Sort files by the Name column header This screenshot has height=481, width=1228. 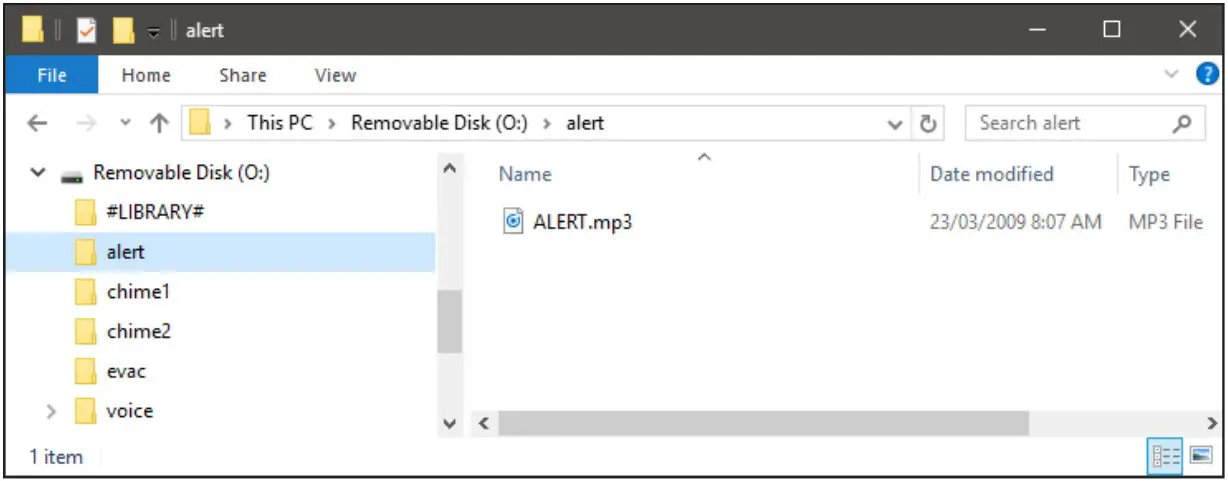coord(526,174)
